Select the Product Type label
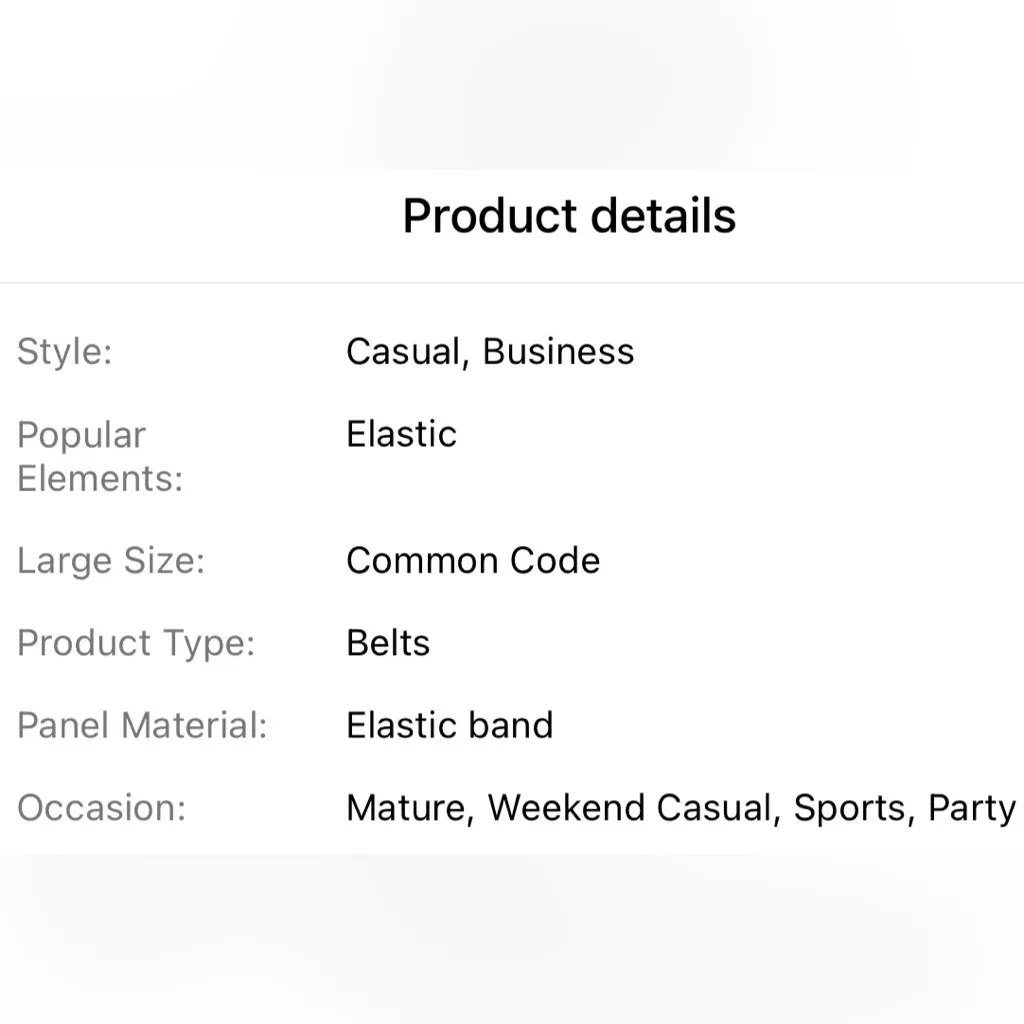This screenshot has height=1024, width=1024. tap(136, 643)
